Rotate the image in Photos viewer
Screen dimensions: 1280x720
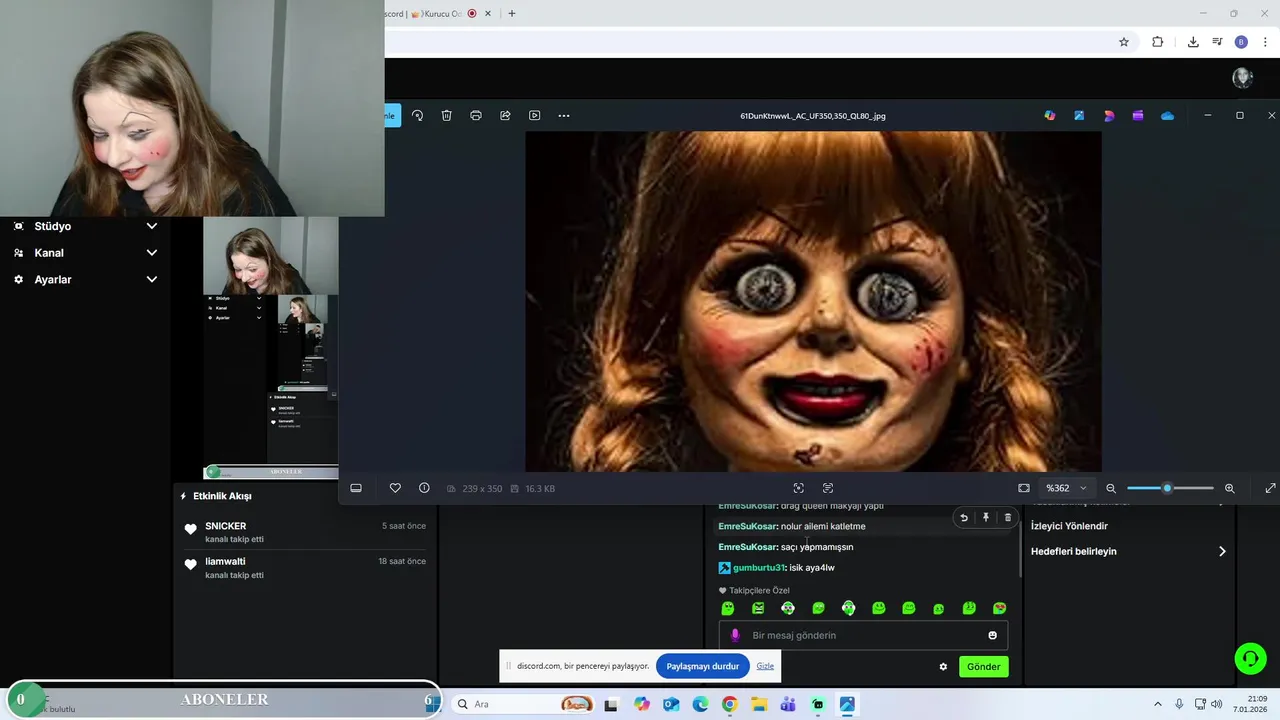pos(417,116)
